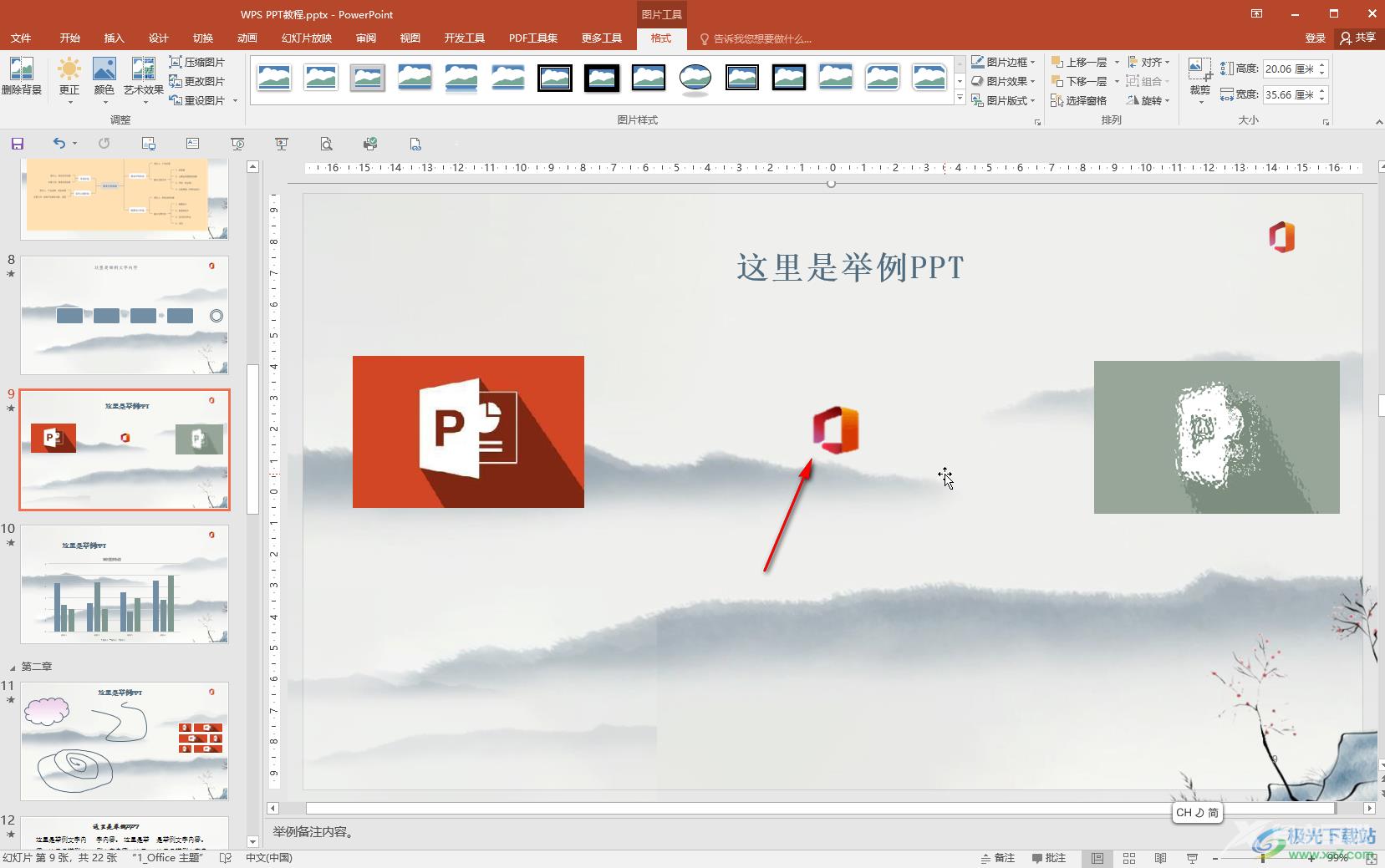Open the Selection Pane (选择窗格)

(1079, 100)
